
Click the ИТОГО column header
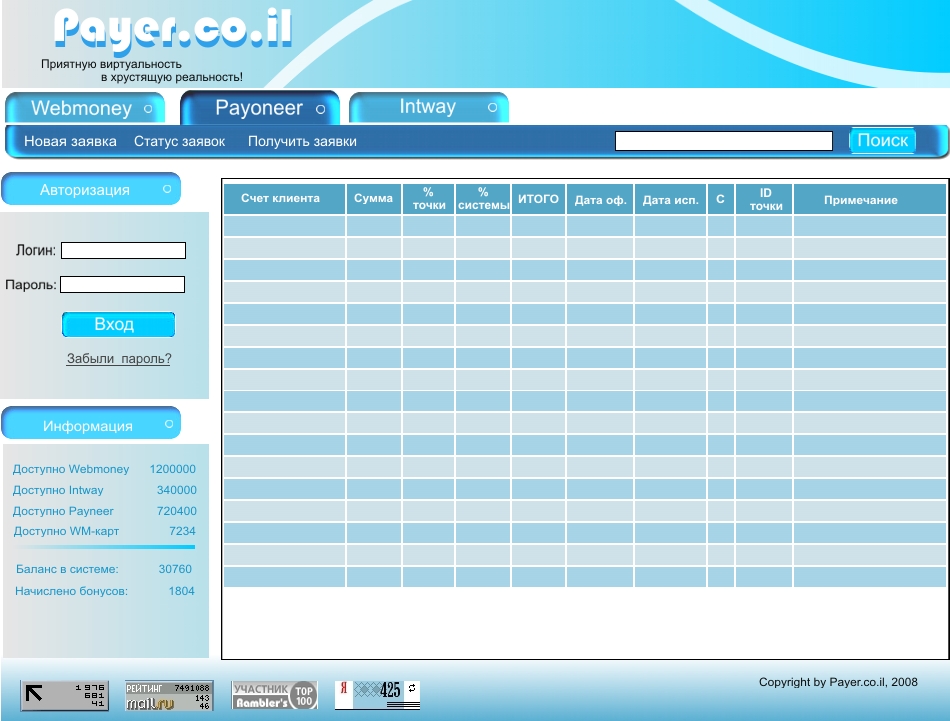(x=538, y=199)
